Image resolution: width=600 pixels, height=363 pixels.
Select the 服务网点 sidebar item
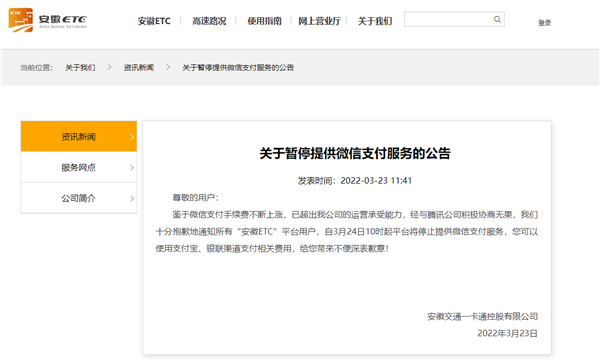pos(79,167)
